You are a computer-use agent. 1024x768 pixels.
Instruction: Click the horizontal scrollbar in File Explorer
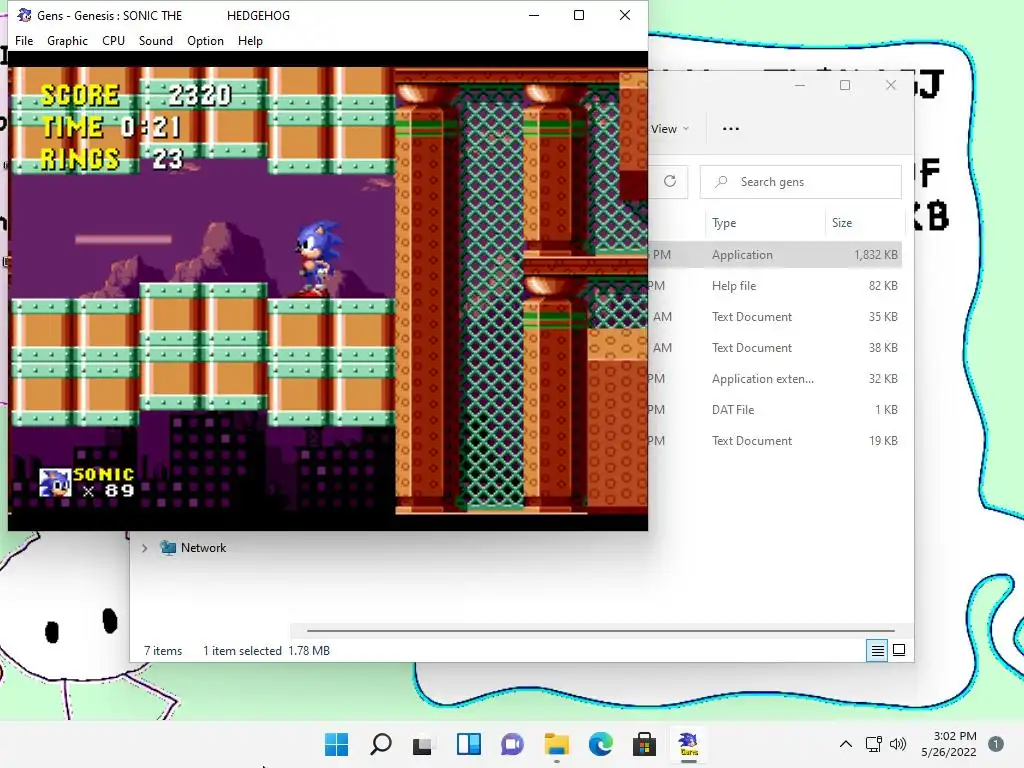[600, 631]
